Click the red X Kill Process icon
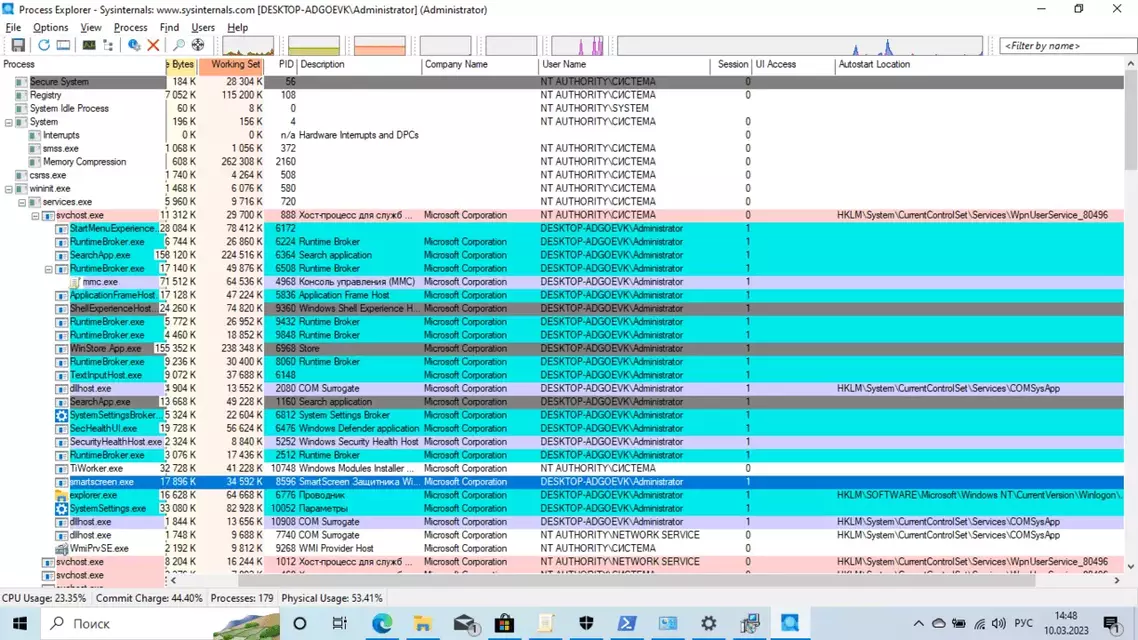 point(153,45)
